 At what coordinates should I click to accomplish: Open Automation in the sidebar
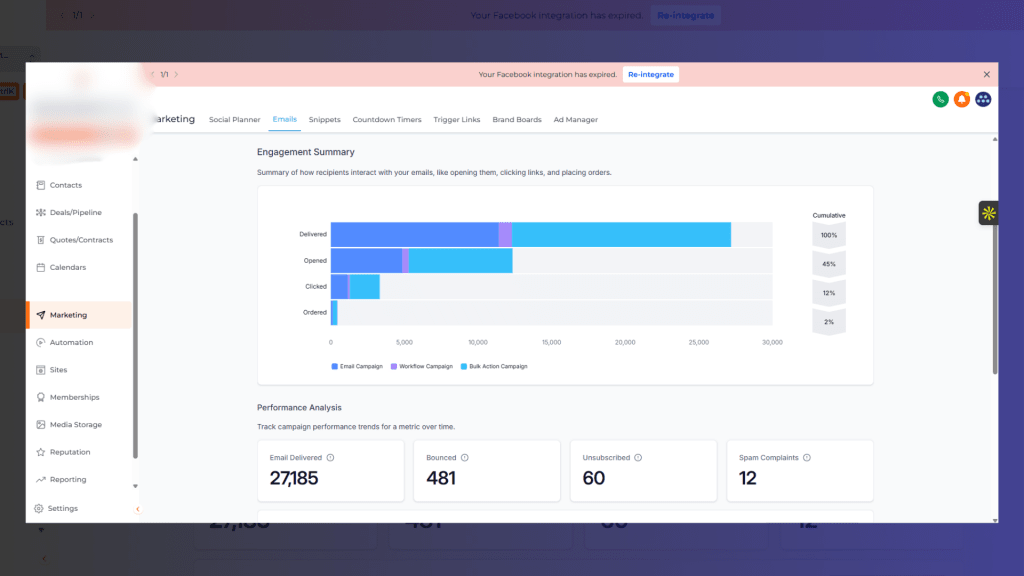(x=71, y=343)
